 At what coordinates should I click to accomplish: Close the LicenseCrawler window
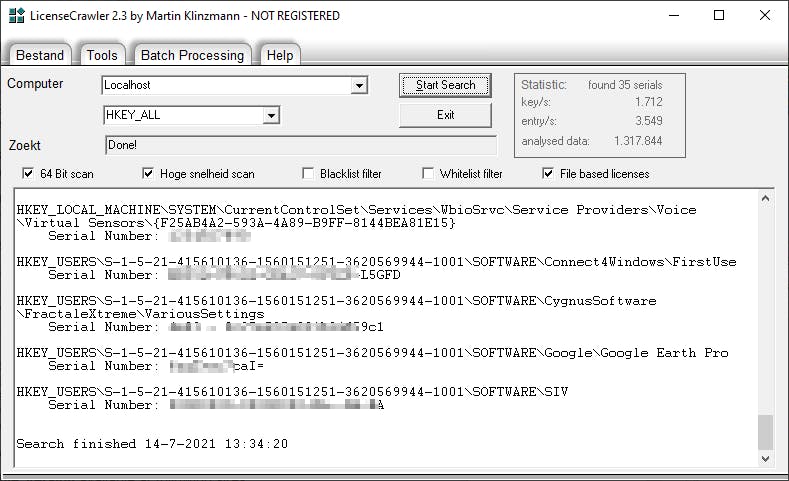point(765,15)
